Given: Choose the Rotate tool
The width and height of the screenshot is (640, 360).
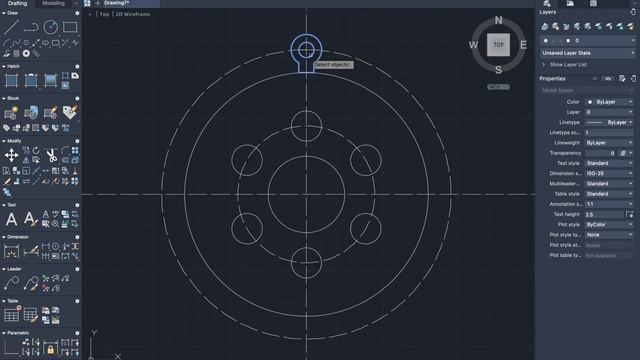Looking at the screenshot, I should tap(36, 151).
